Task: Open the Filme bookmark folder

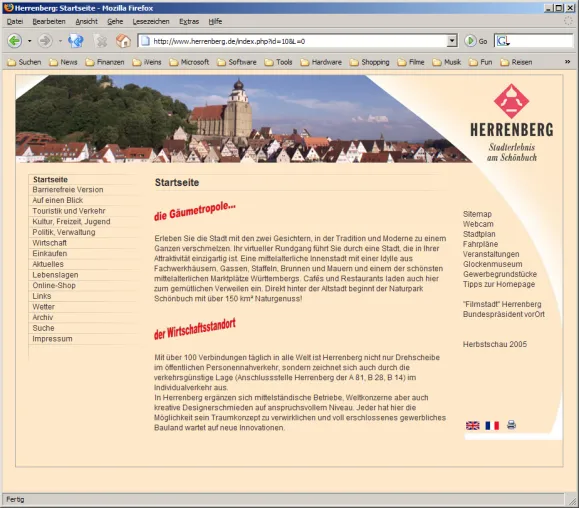Action: (411, 62)
